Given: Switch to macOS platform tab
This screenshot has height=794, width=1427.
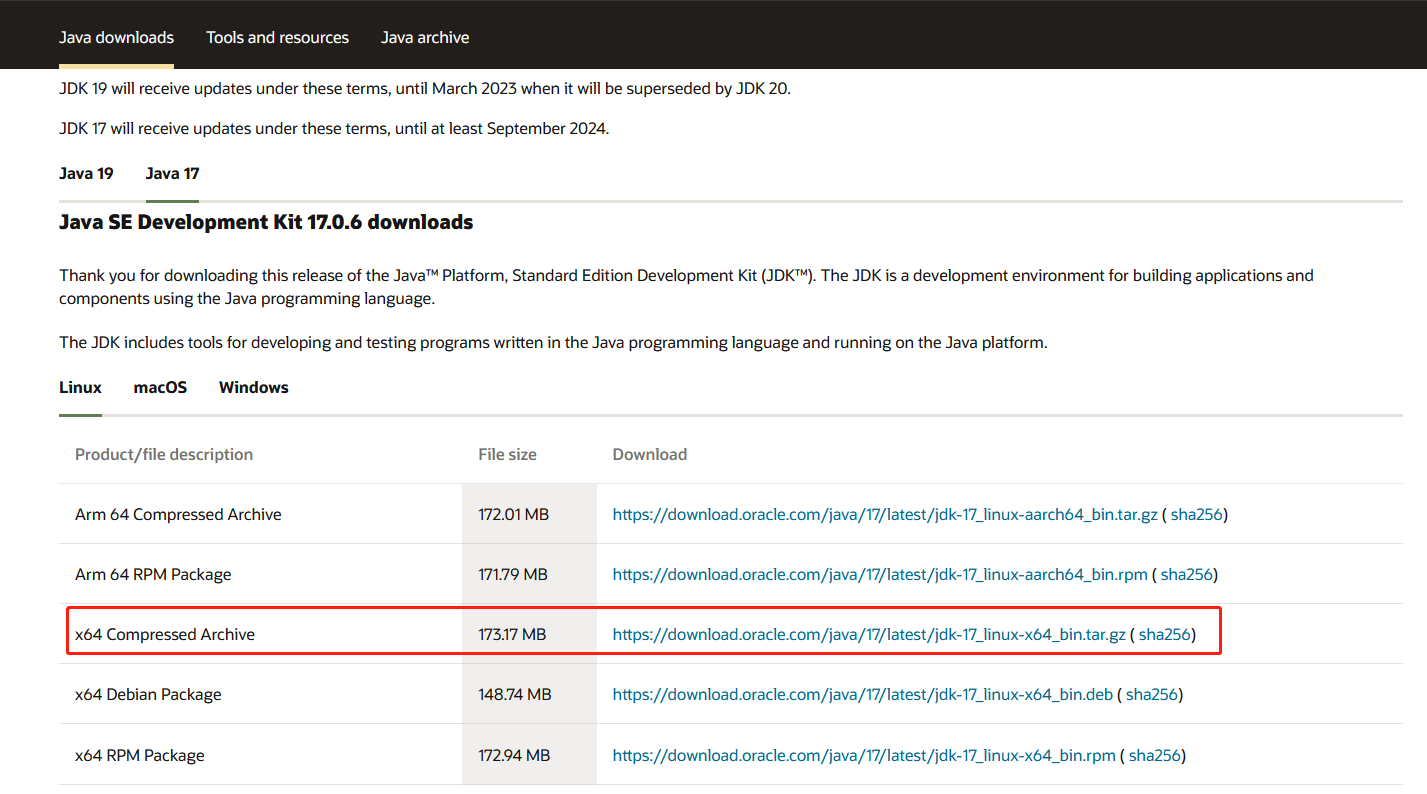Looking at the screenshot, I should (x=160, y=388).
